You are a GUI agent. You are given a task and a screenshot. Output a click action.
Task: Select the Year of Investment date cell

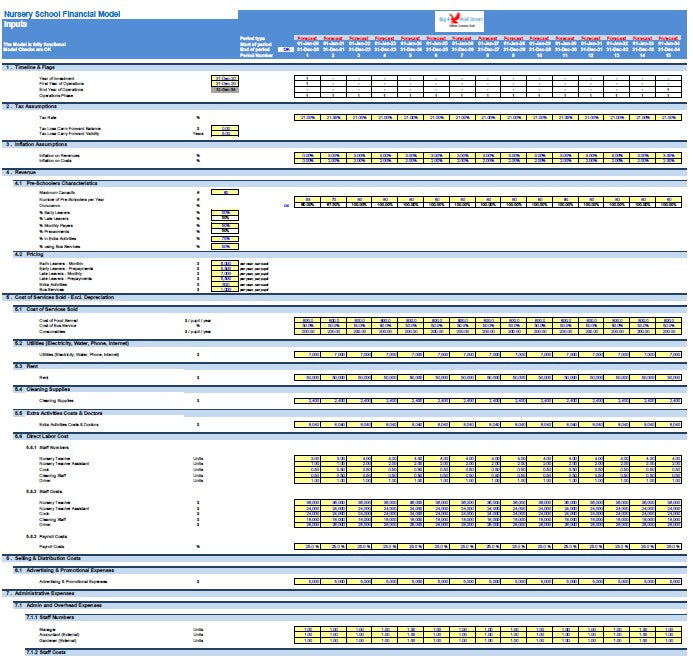click(226, 77)
